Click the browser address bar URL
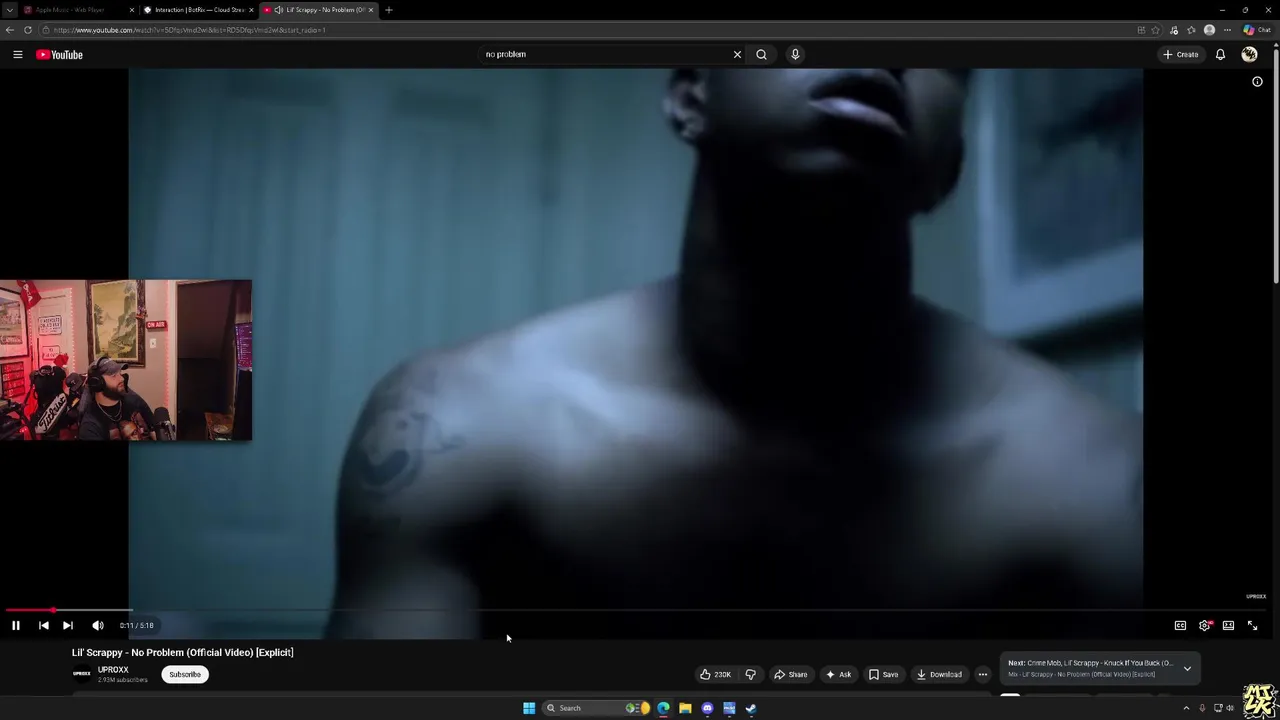This screenshot has height=720, width=1280. tap(190, 30)
